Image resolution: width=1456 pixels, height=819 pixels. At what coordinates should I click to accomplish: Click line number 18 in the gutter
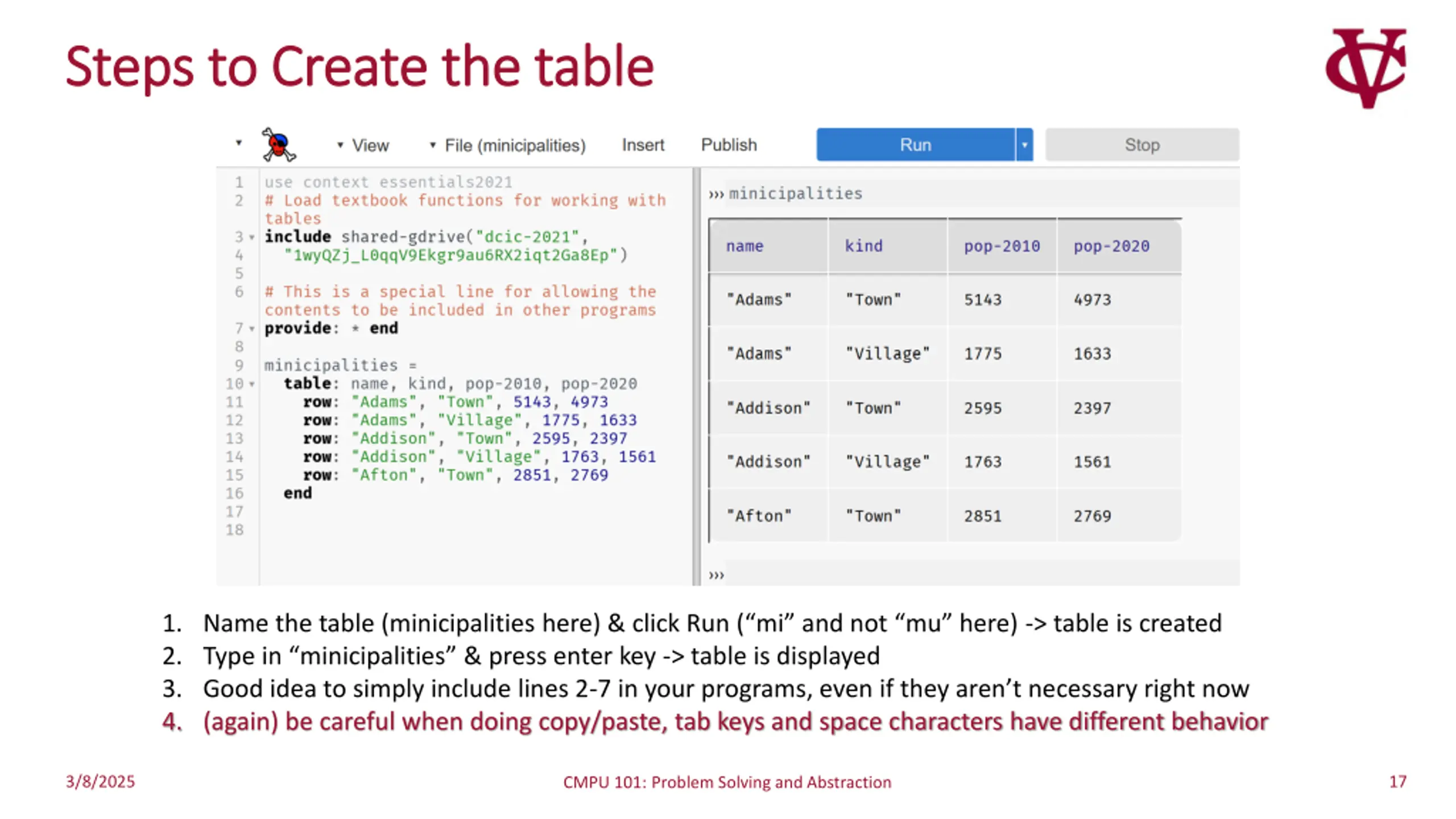[234, 530]
